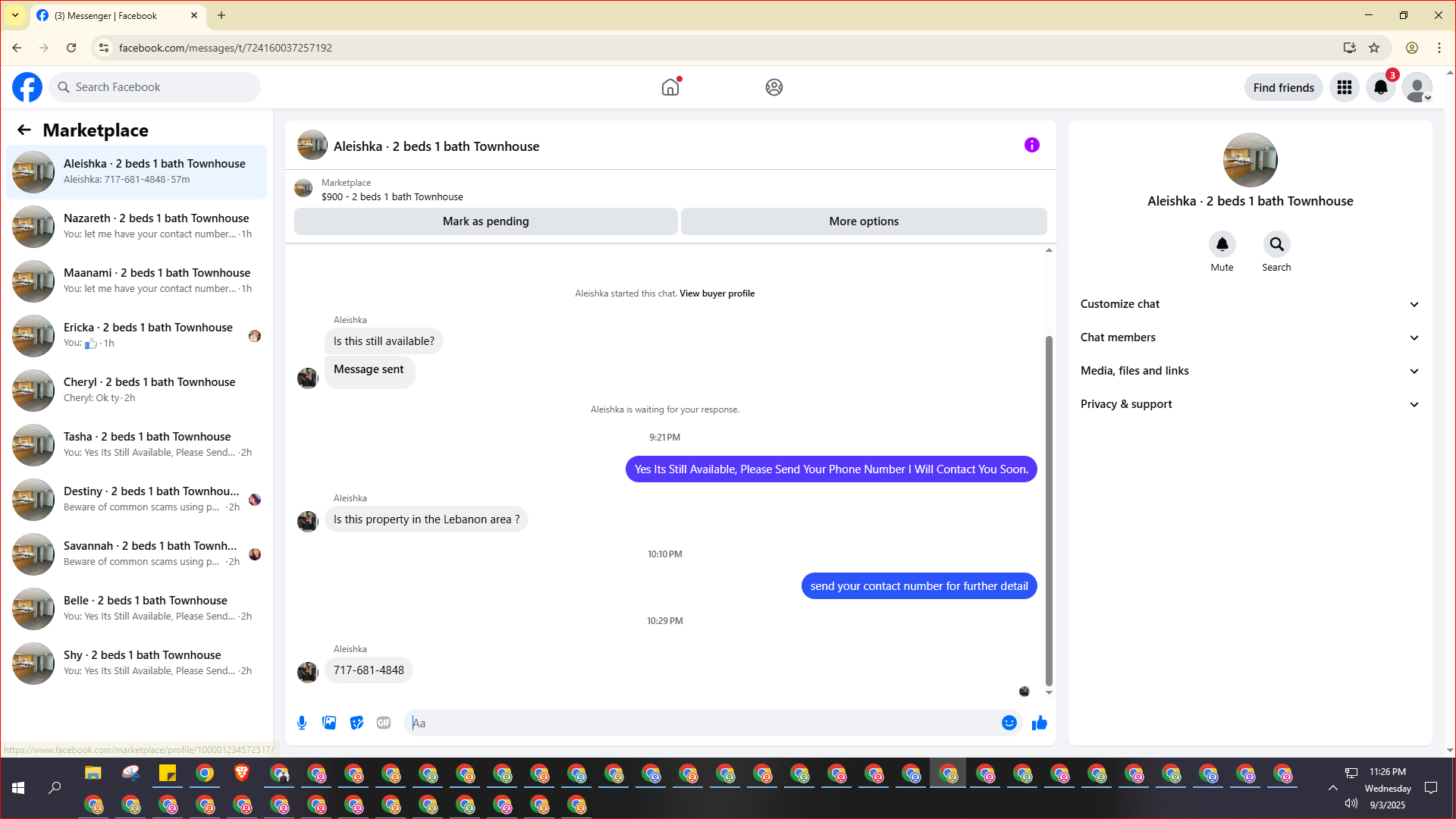The image size is (1456, 819).
Task: Select the 'Is this property in the Lebanon area ?' message
Action: [426, 519]
